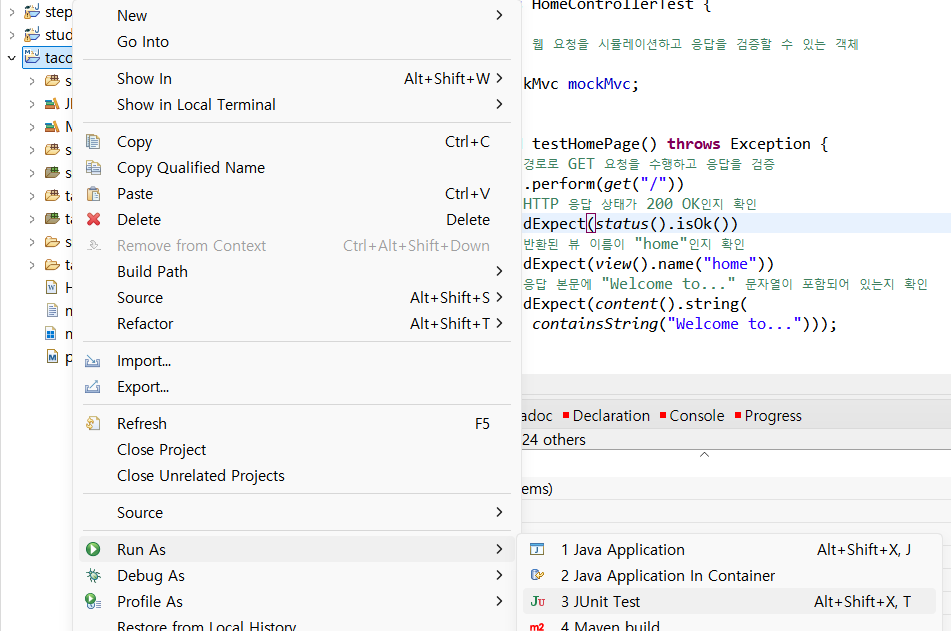Open the Build Path submenu arrow
951x631 pixels.
(499, 271)
